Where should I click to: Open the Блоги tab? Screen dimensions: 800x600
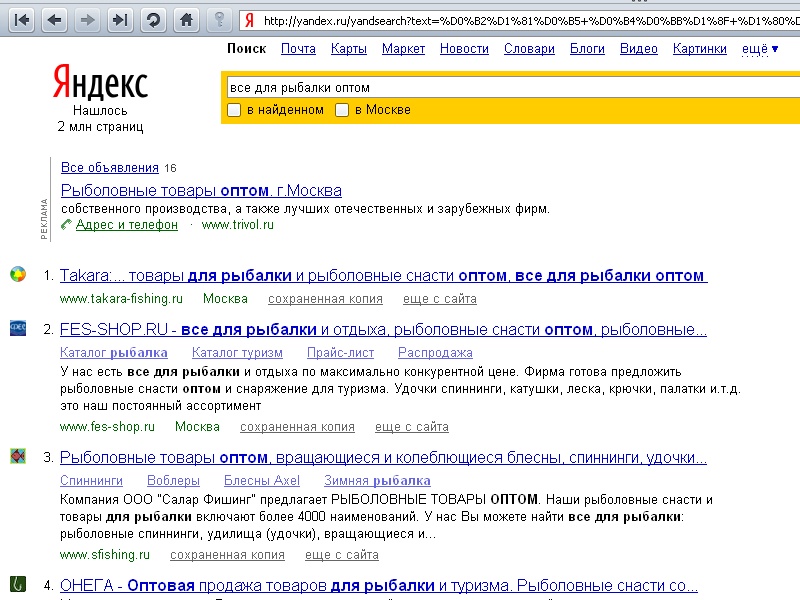[x=587, y=49]
